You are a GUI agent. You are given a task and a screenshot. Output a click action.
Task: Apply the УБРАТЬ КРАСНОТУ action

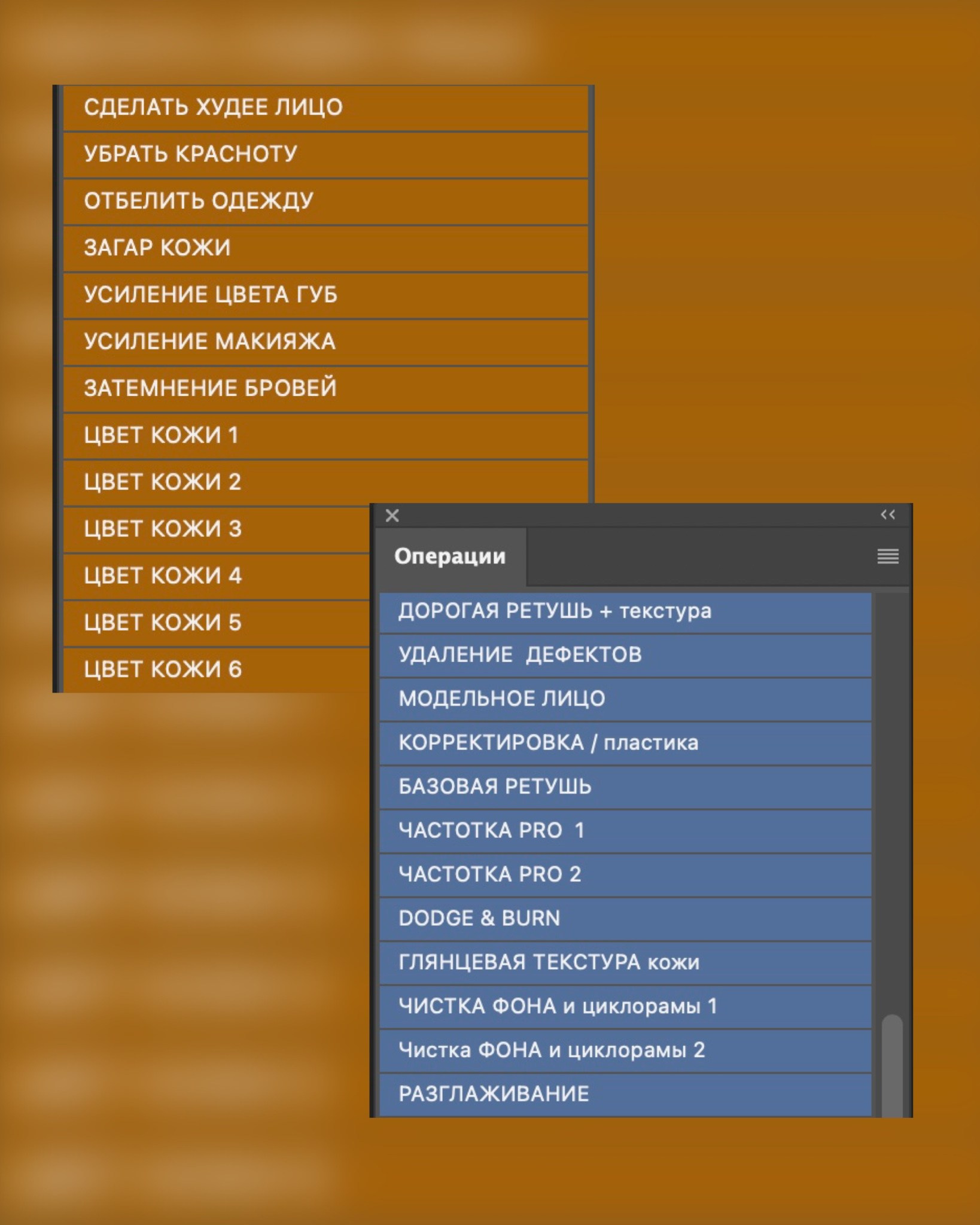(325, 154)
